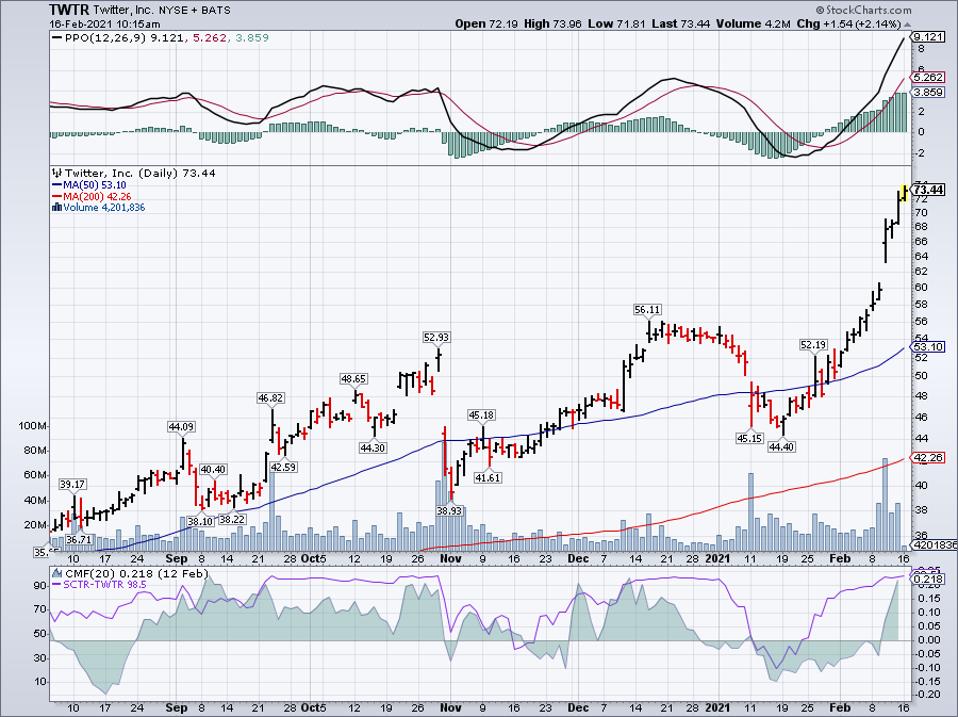This screenshot has height=717, width=958.
Task: Click the 46.82 price high annotation
Action: pyautogui.click(x=271, y=398)
